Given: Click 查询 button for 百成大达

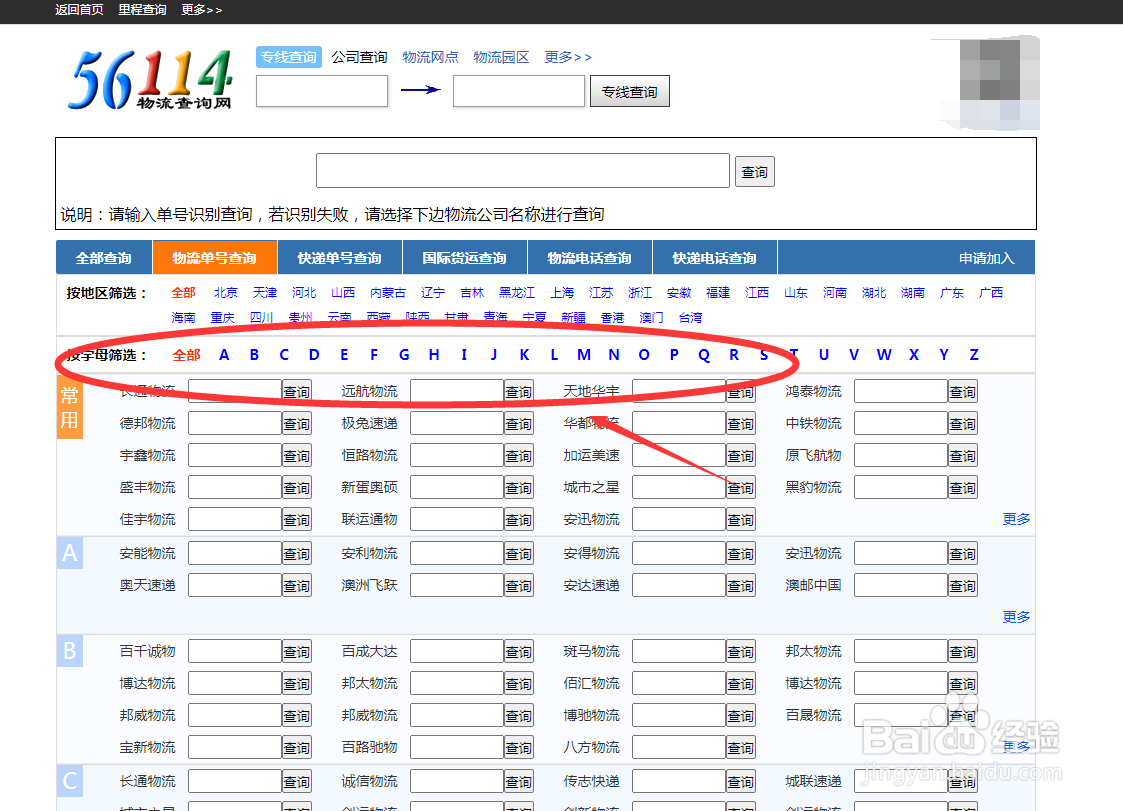Looking at the screenshot, I should coord(519,651).
